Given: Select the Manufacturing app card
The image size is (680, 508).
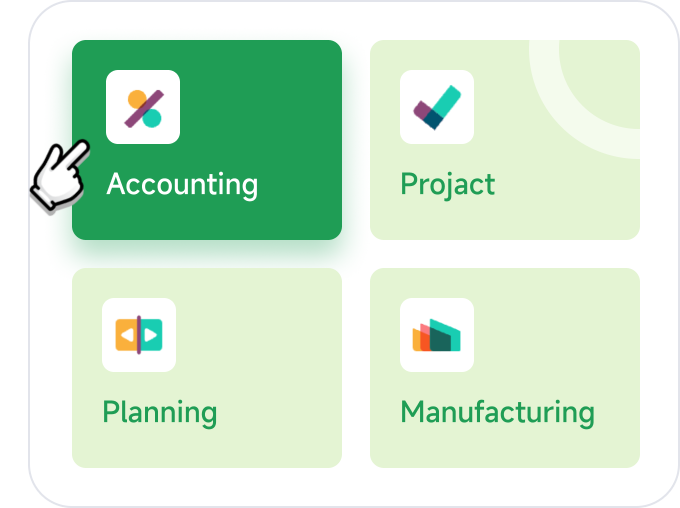Looking at the screenshot, I should [505, 368].
